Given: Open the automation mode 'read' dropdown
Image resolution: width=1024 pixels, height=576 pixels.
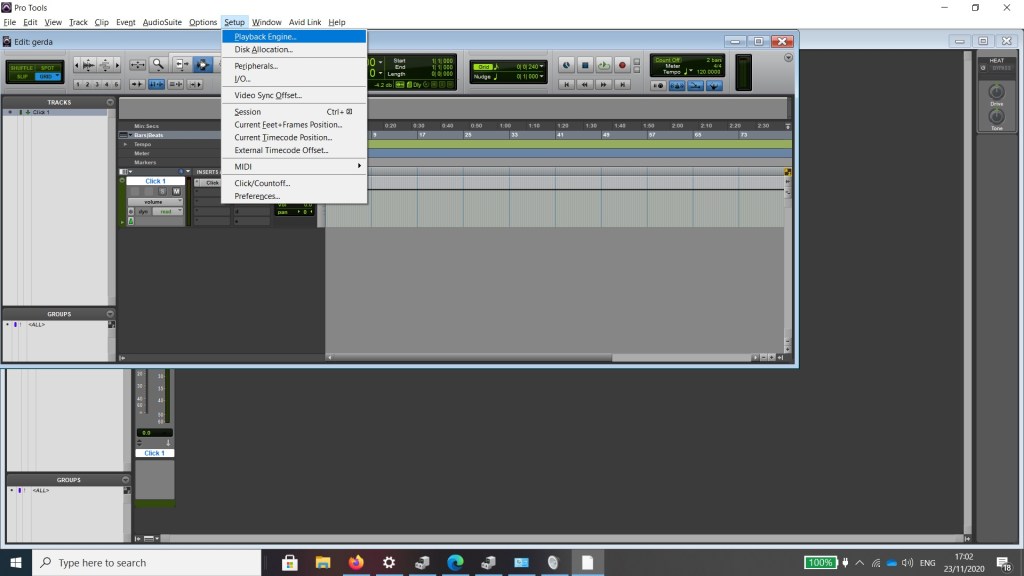Looking at the screenshot, I should (165, 212).
